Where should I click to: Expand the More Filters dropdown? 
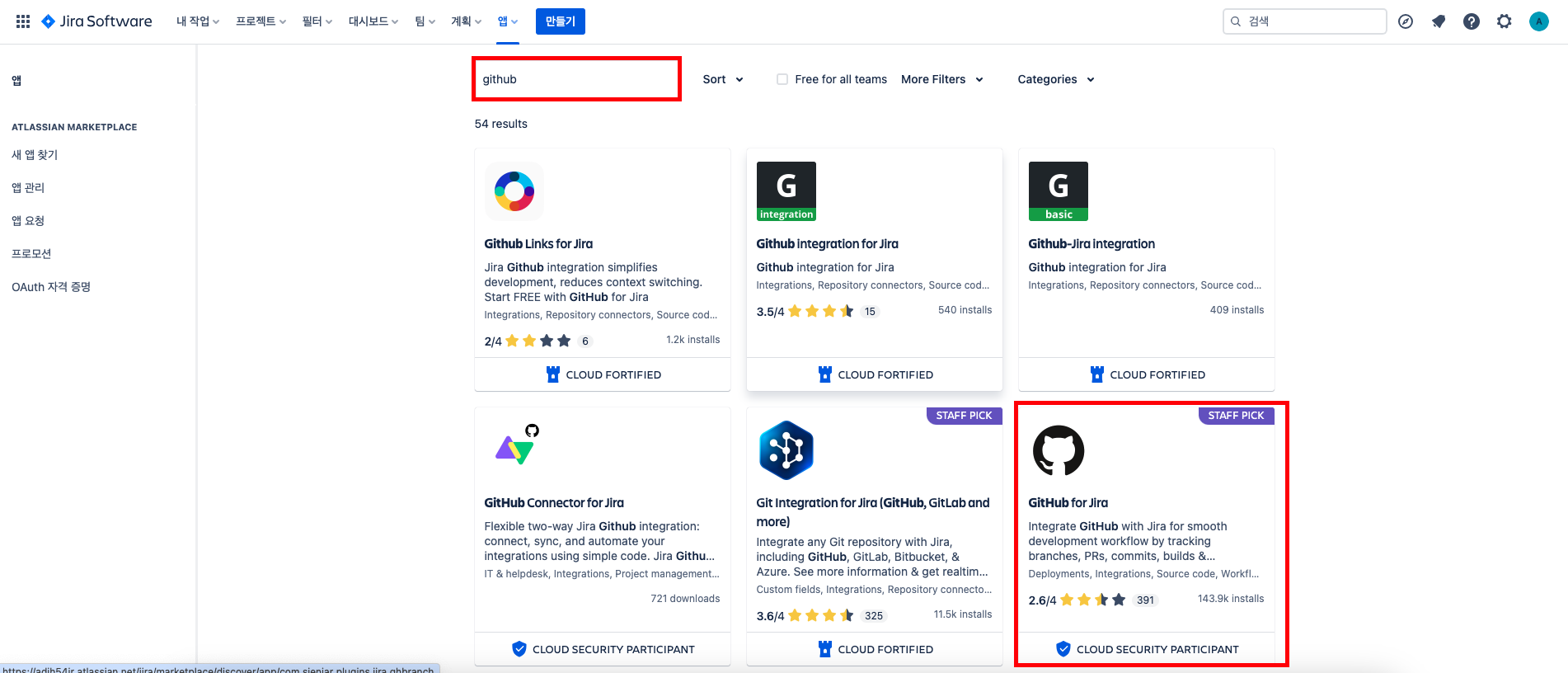point(942,79)
